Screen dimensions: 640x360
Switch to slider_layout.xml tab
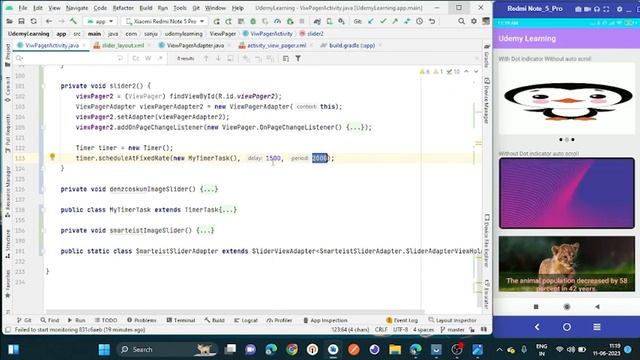tap(122, 45)
